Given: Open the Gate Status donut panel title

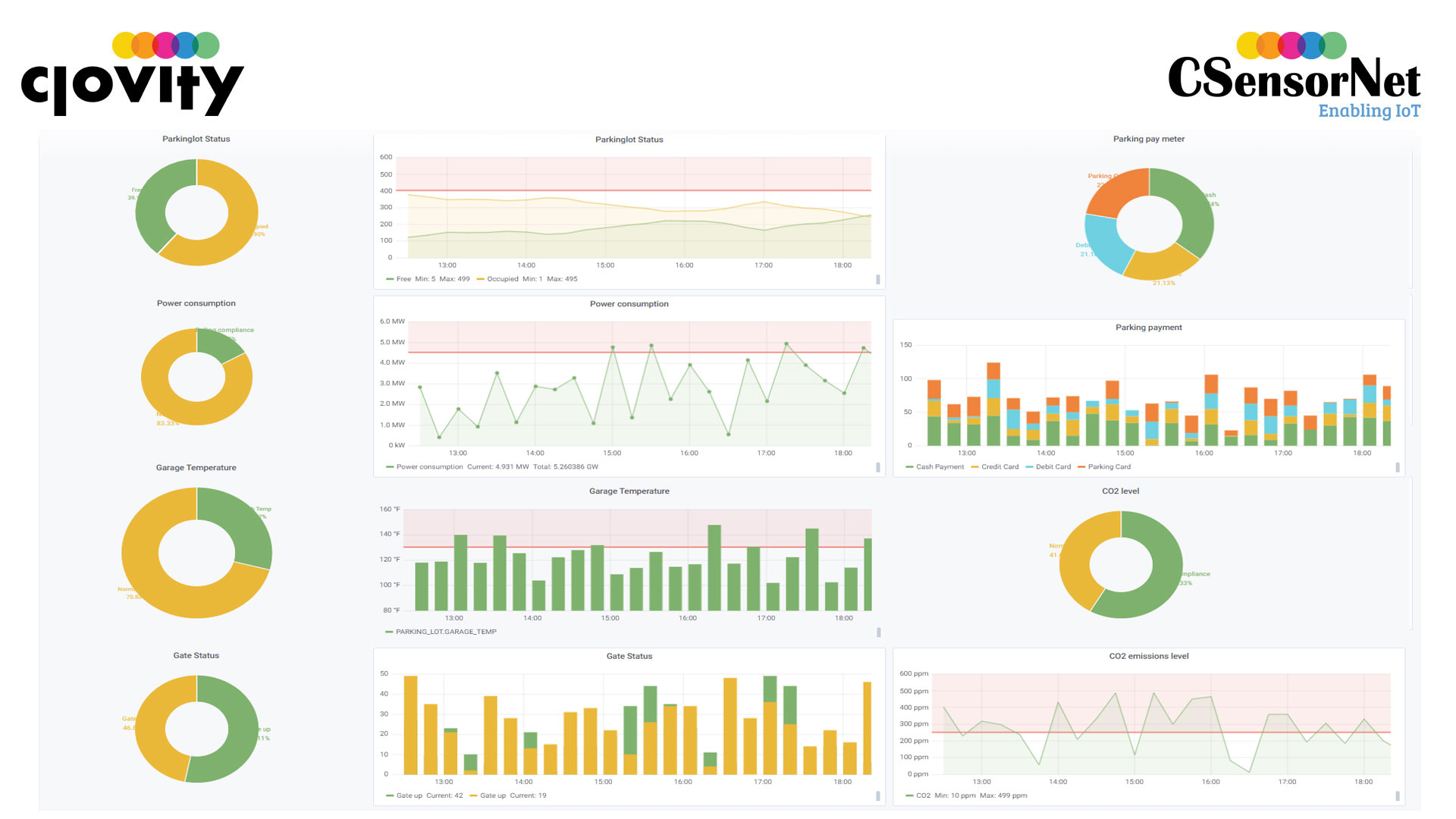Looking at the screenshot, I should tap(196, 655).
